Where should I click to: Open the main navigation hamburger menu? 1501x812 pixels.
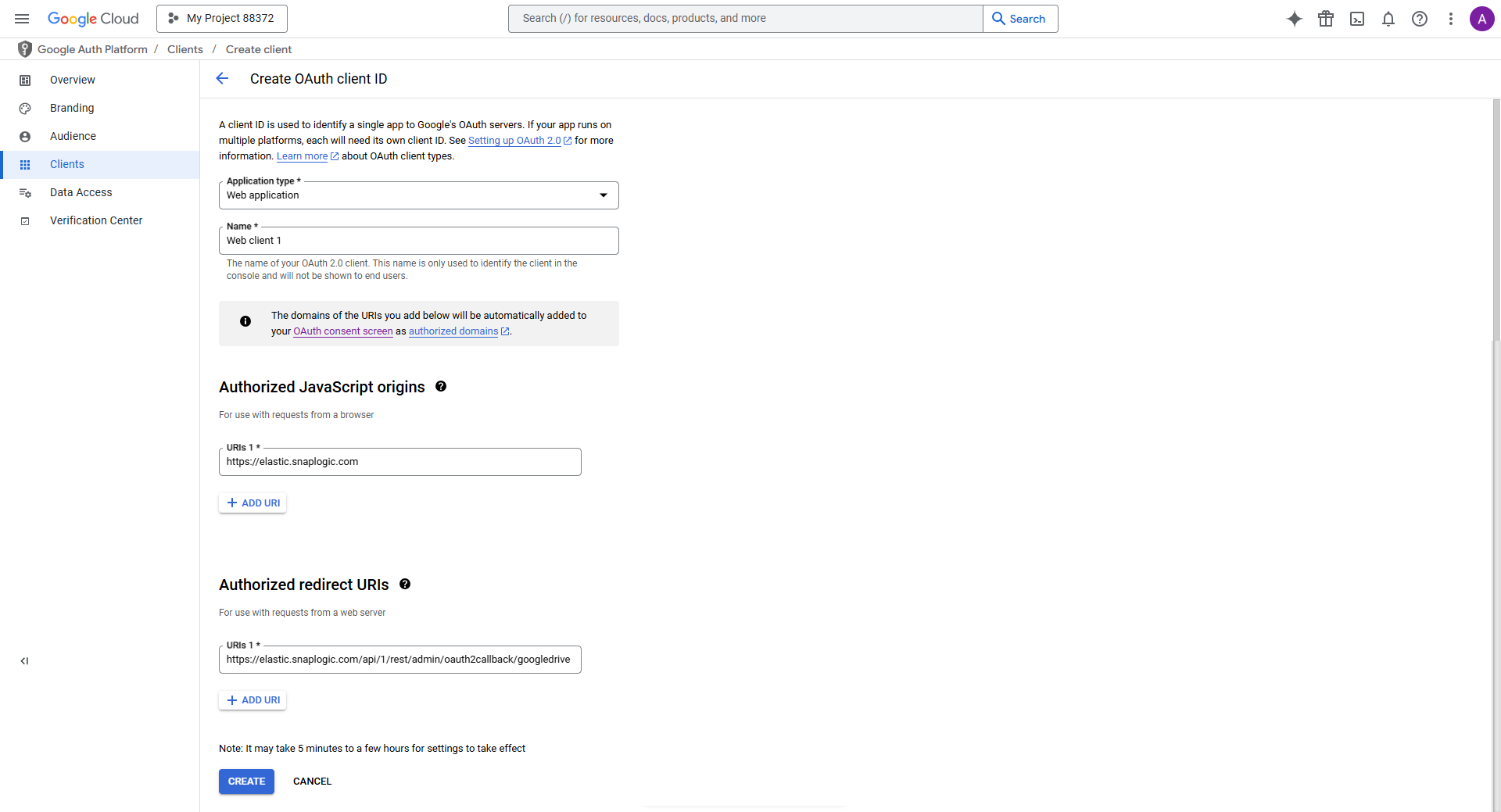coord(22,19)
